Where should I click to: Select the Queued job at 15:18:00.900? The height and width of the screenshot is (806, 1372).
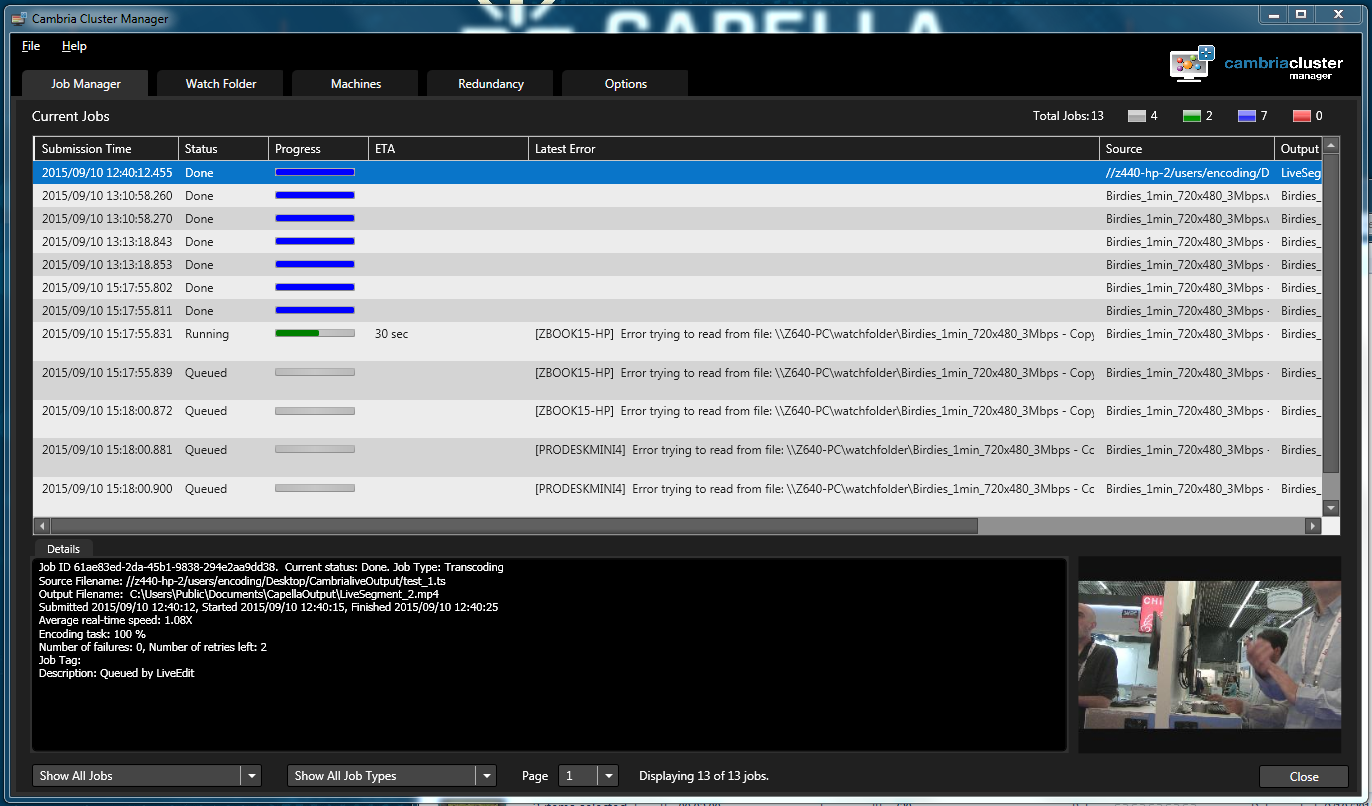tap(678, 496)
